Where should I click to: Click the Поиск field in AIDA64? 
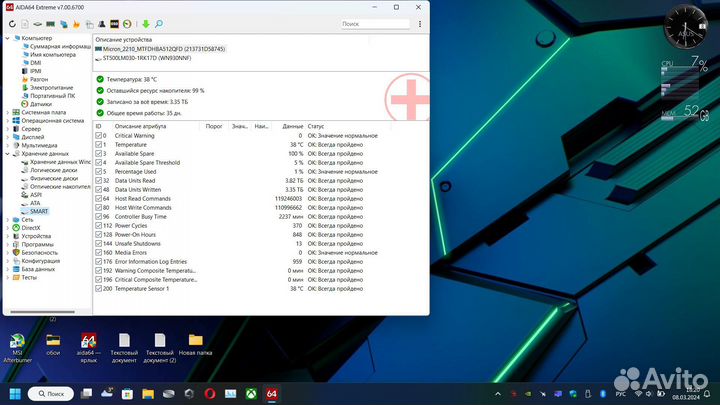coord(375,24)
